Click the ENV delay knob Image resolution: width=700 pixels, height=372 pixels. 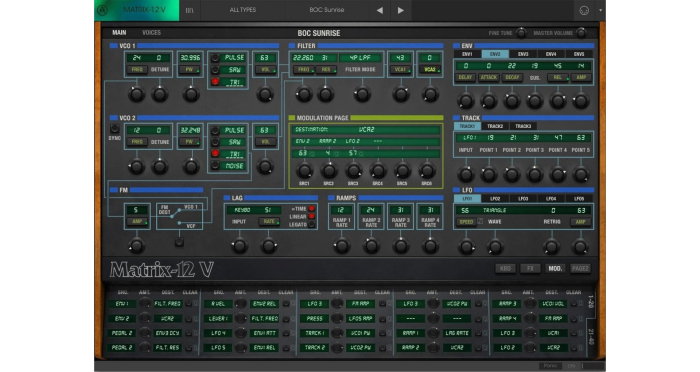point(466,101)
